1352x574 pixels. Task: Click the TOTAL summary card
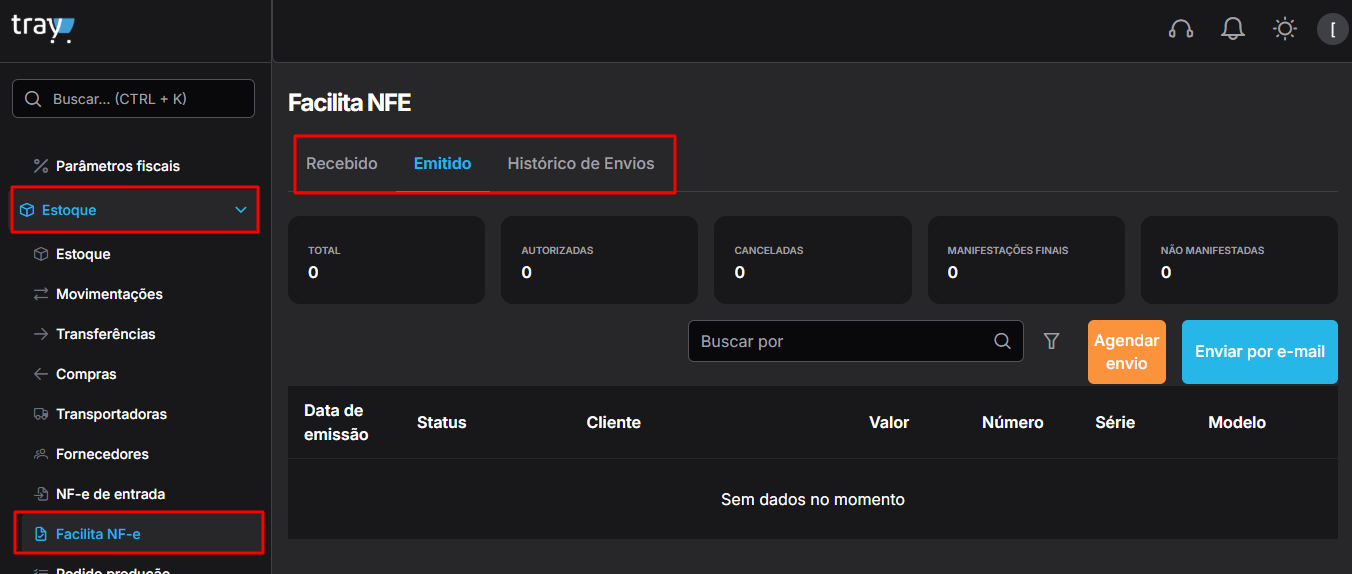pyautogui.click(x=386, y=260)
